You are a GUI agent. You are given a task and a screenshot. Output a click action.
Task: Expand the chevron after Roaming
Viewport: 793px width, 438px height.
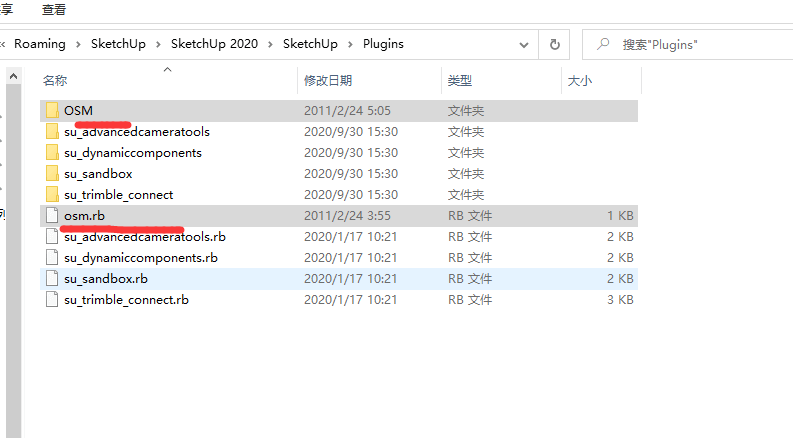point(78,44)
